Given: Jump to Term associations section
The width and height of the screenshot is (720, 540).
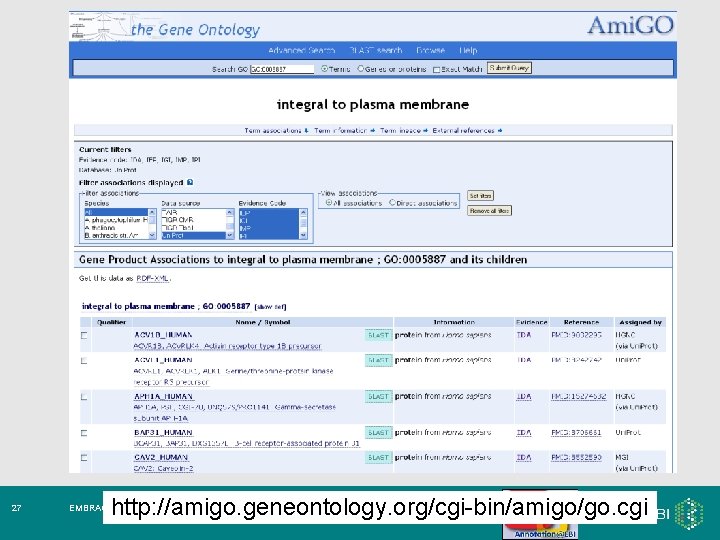Looking at the screenshot, I should (x=276, y=131).
